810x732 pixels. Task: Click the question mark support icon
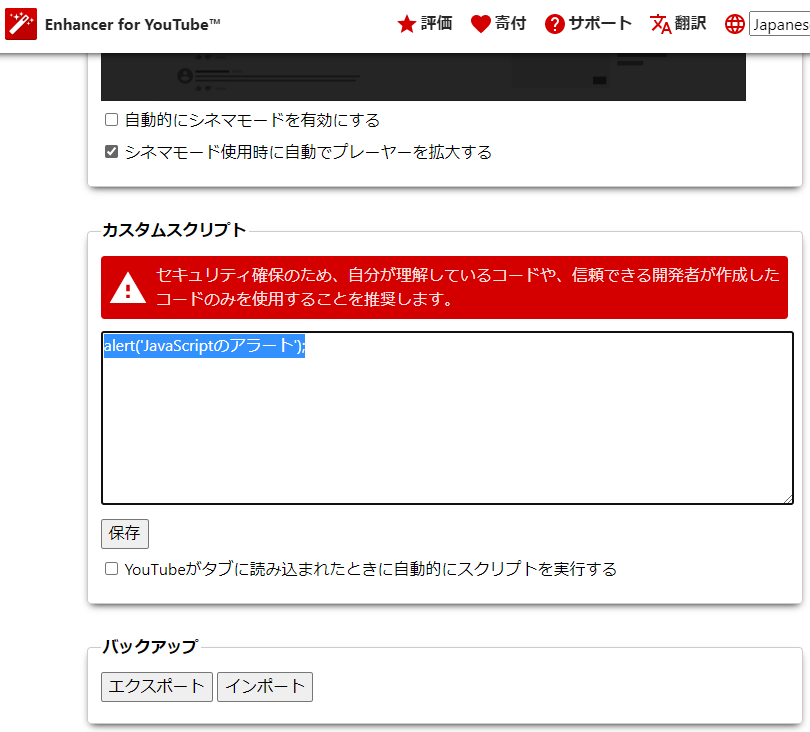coord(554,24)
